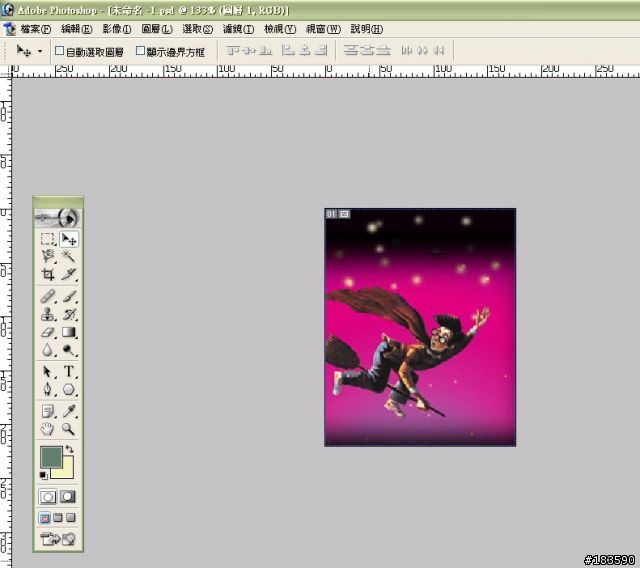Viewport: 640px width, 568px height.
Task: Select the Rectangular Marquee tool
Action: pyautogui.click(x=48, y=239)
